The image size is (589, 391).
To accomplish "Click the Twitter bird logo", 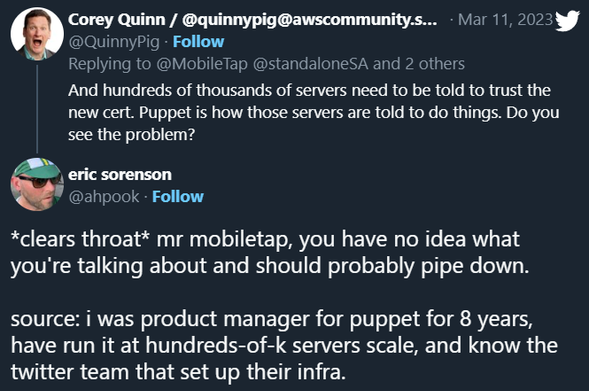I will coord(567,21).
